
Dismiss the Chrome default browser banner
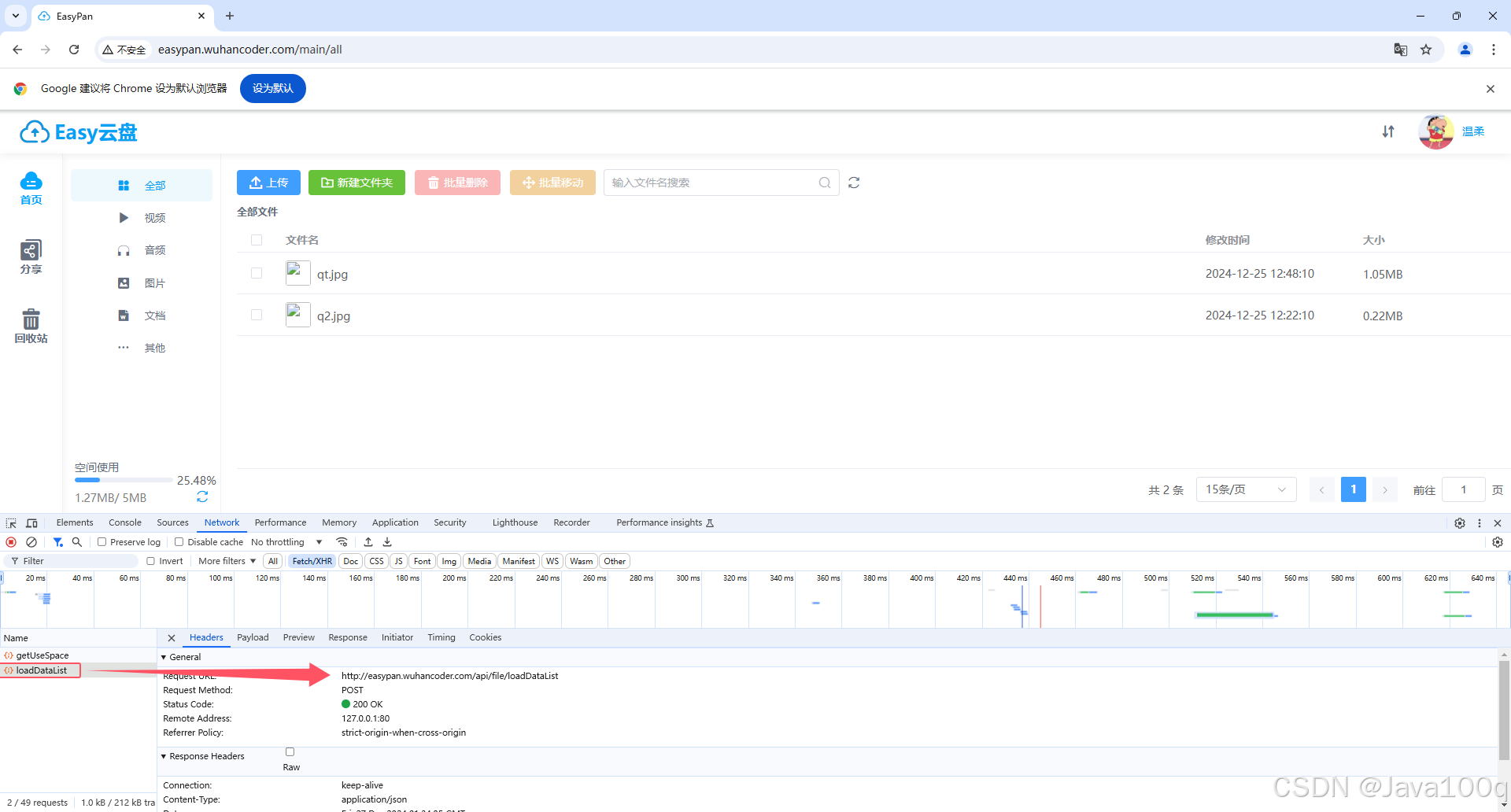click(1491, 89)
